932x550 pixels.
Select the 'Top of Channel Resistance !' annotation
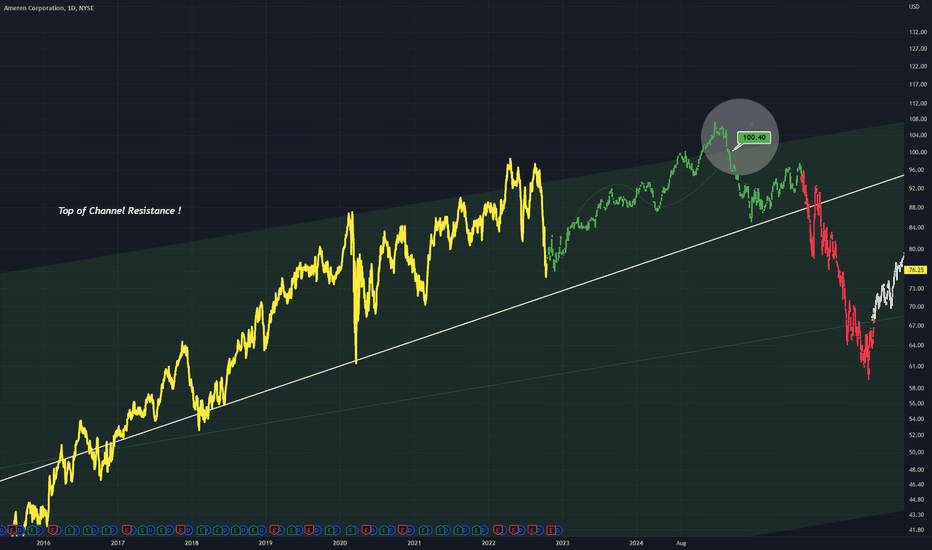(x=119, y=210)
